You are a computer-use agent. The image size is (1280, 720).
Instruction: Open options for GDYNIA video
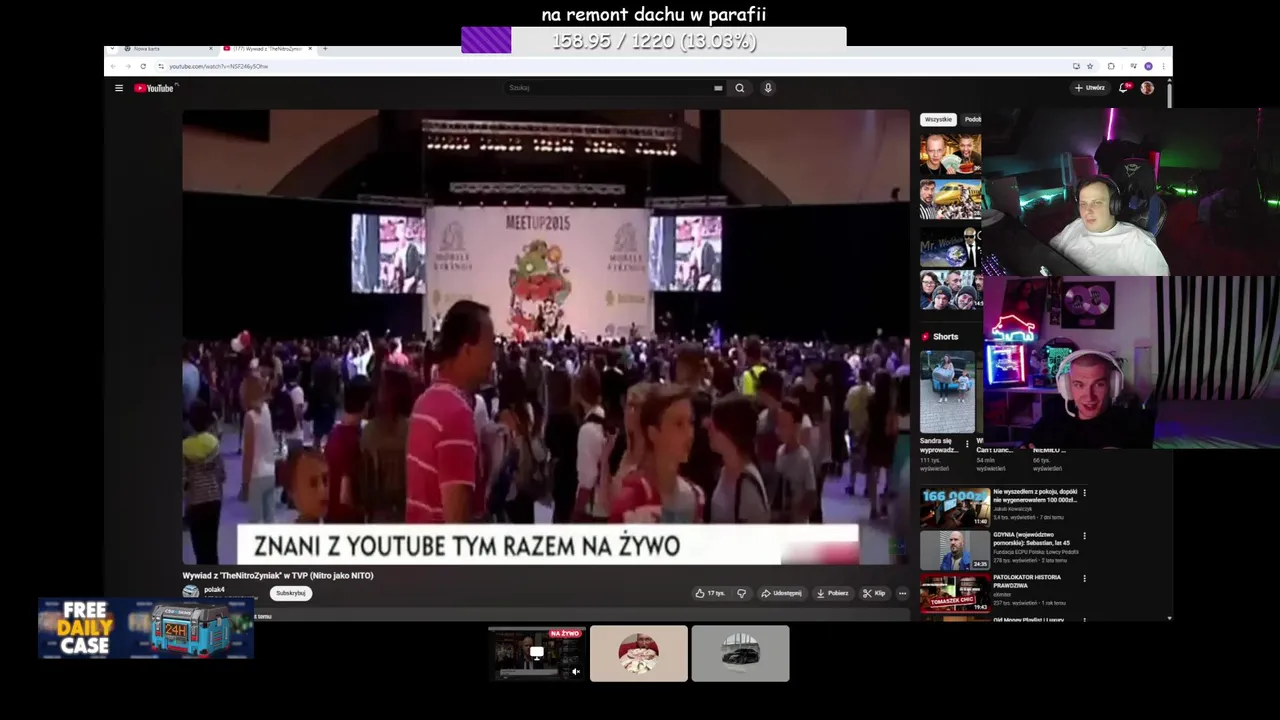click(x=1084, y=536)
